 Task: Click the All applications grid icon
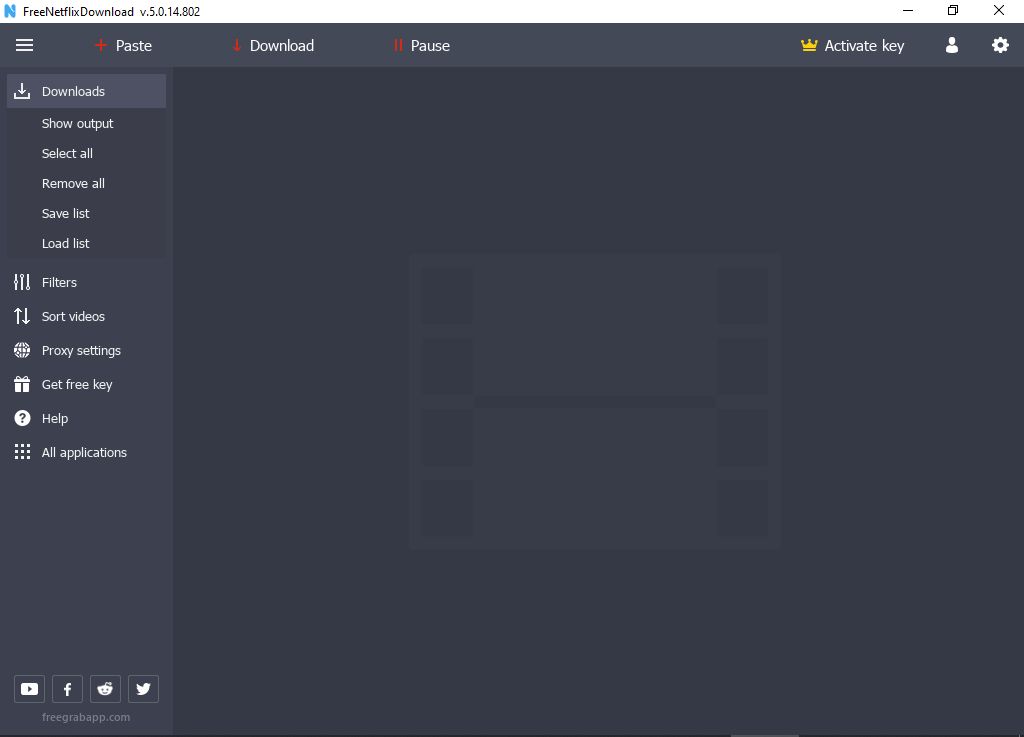[x=22, y=452]
